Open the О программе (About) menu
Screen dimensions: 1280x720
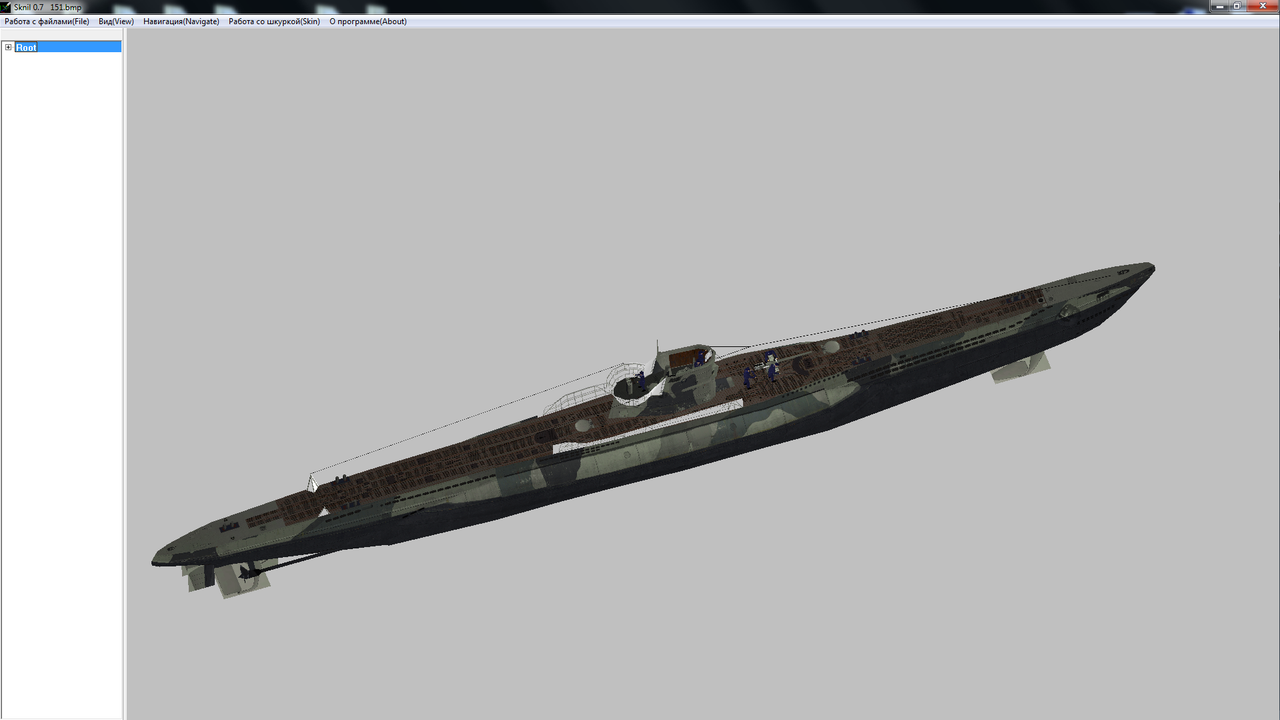368,21
